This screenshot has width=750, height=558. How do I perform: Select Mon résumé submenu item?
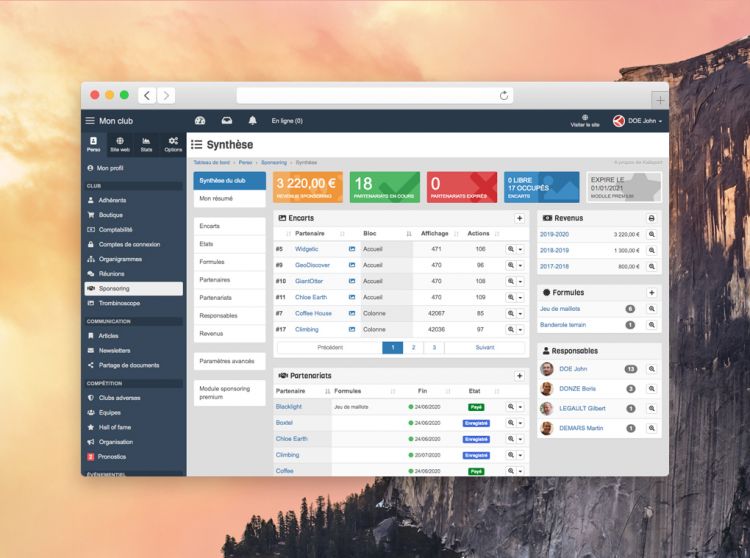[x=230, y=198]
